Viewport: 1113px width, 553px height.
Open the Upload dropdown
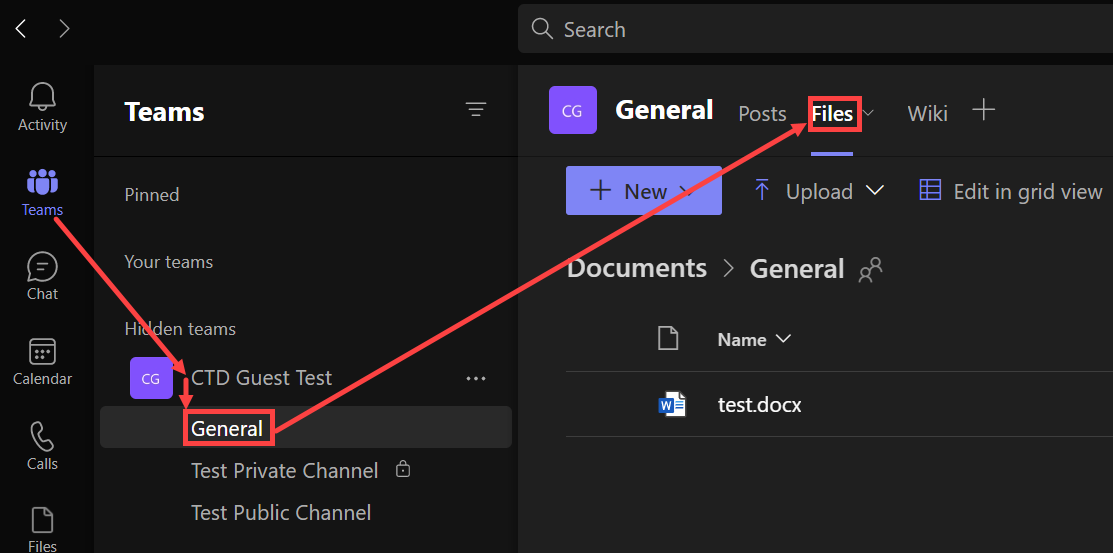tap(819, 191)
